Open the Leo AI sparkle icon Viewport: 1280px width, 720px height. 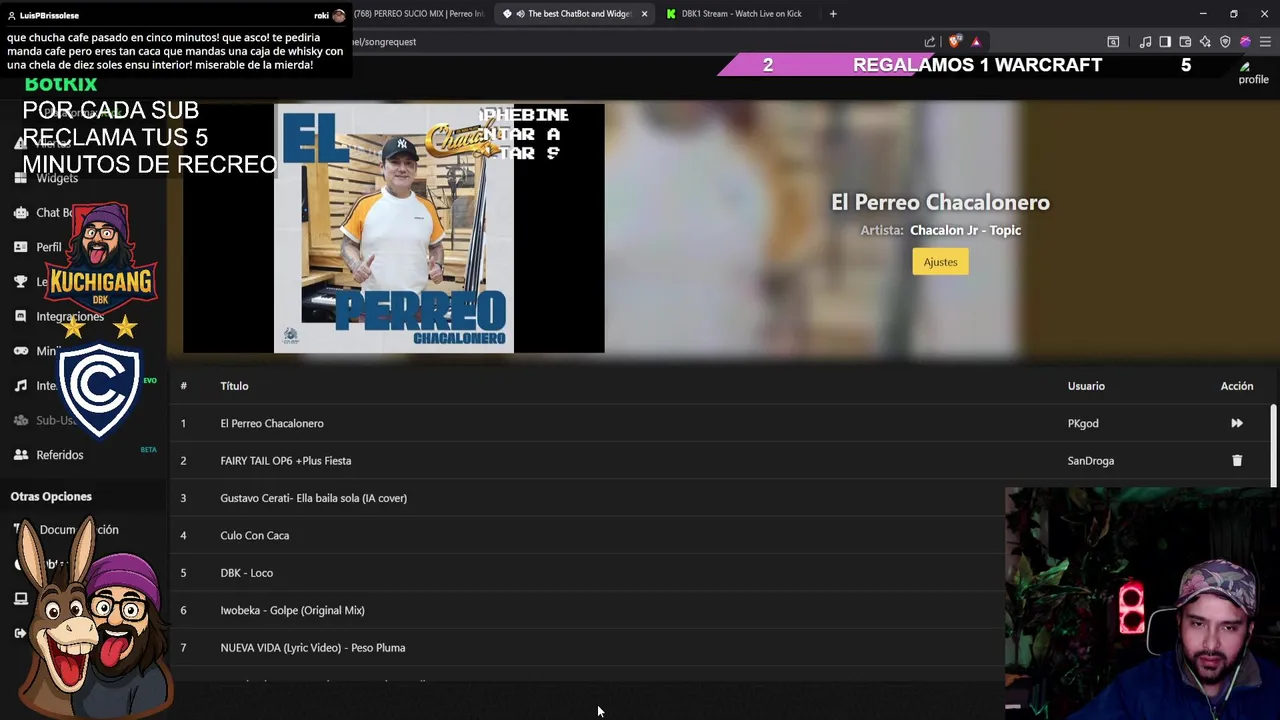1205,42
